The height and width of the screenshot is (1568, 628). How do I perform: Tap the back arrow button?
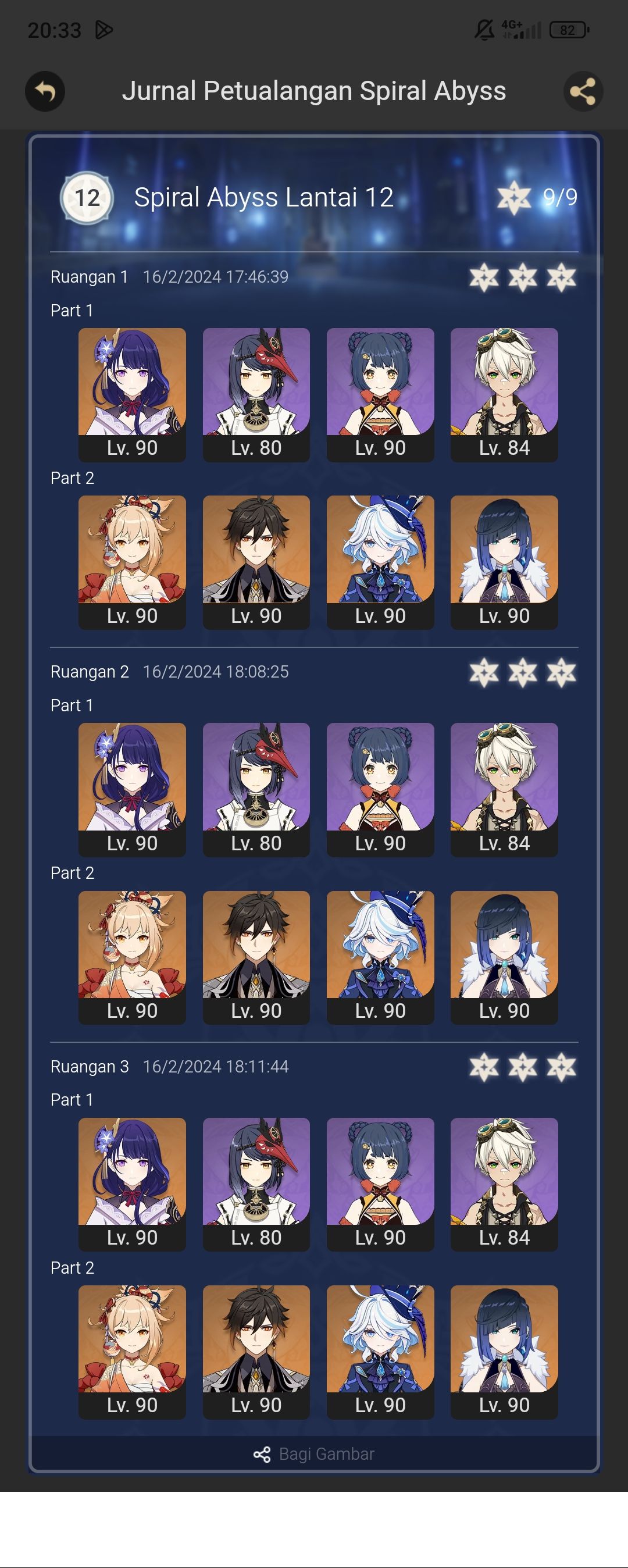[x=45, y=91]
